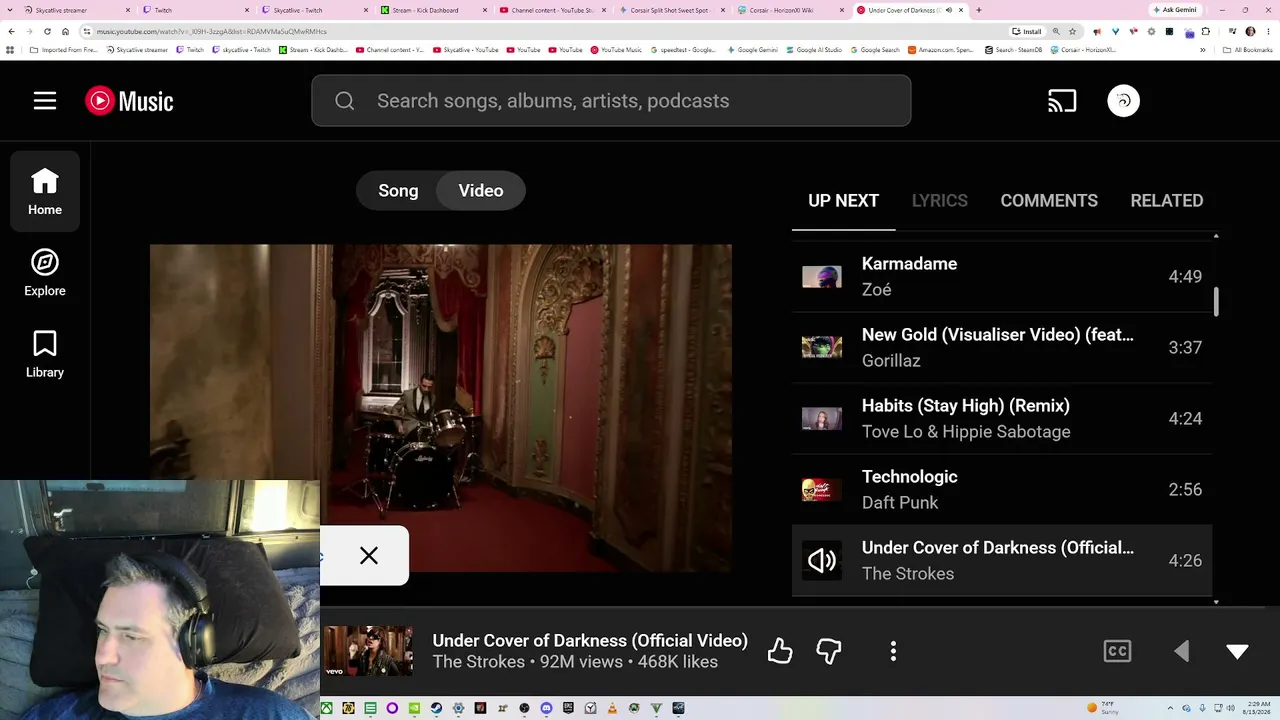Like the song with thumbs up
This screenshot has height=720, width=1280.
click(780, 652)
